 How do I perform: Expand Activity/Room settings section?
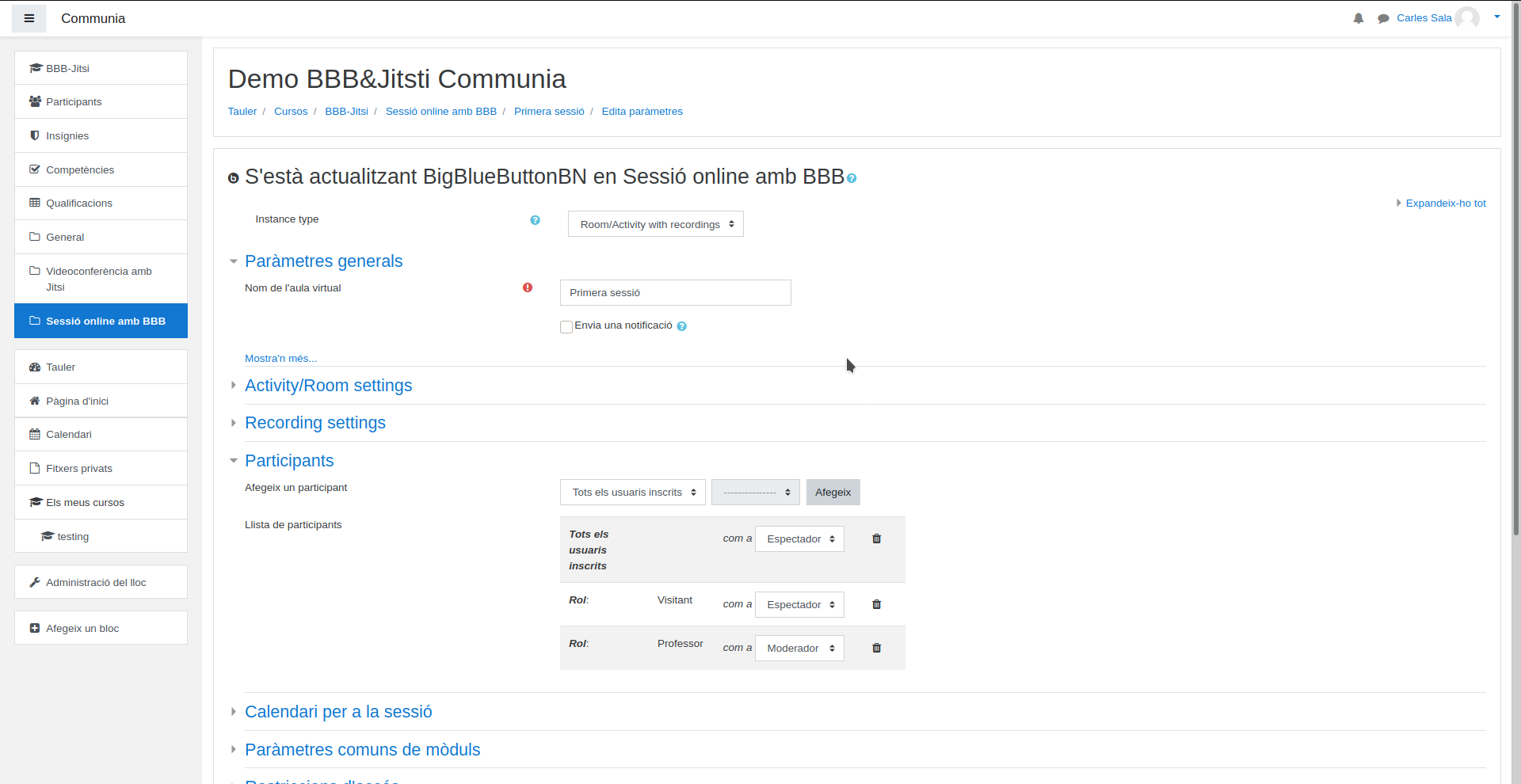pos(328,386)
